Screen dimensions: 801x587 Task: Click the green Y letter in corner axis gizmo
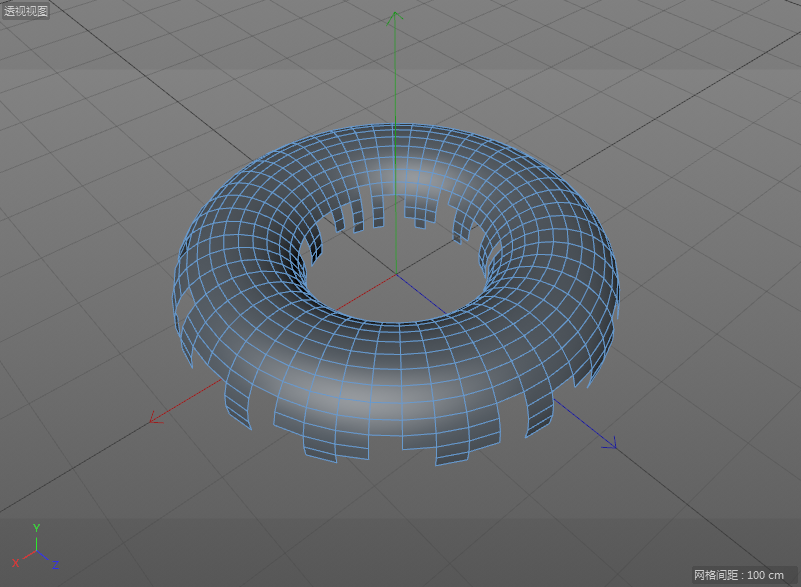36,527
